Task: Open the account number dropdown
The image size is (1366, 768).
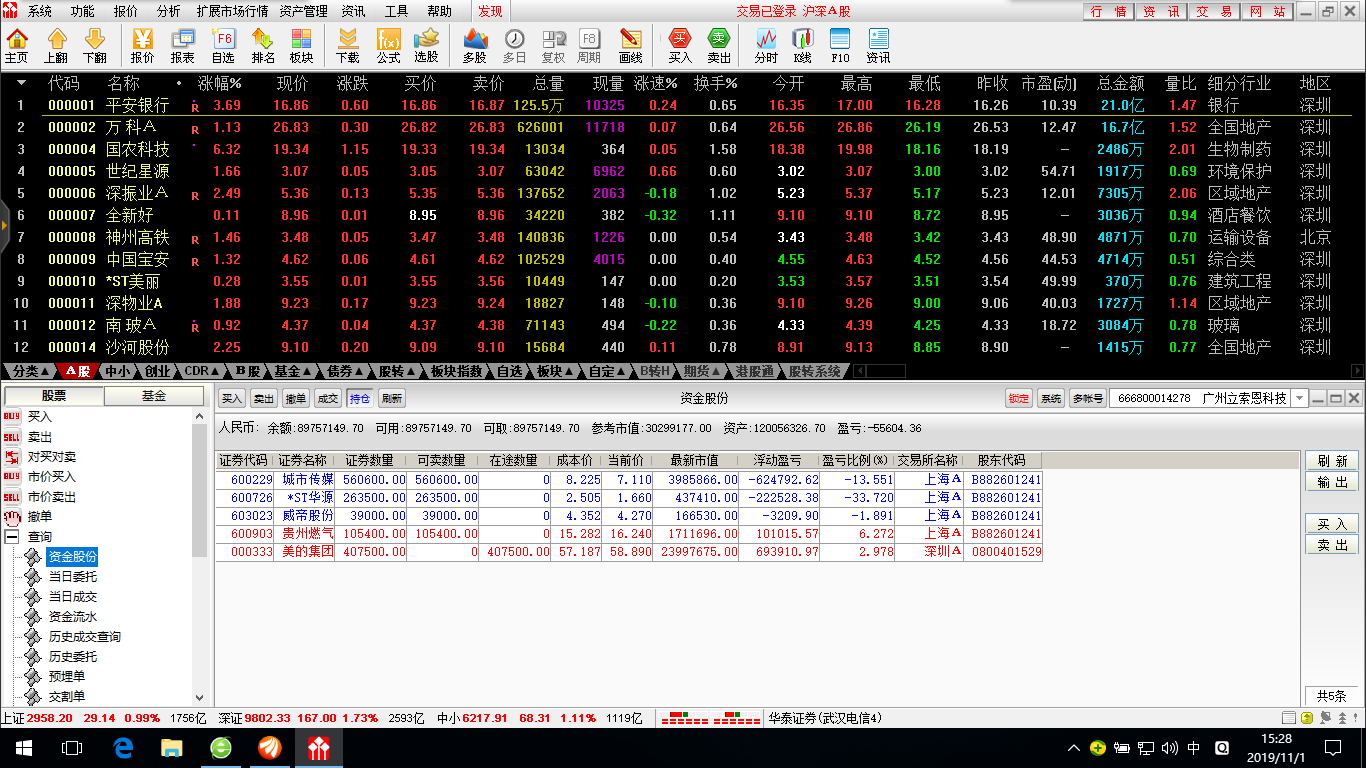Action: [x=1300, y=399]
